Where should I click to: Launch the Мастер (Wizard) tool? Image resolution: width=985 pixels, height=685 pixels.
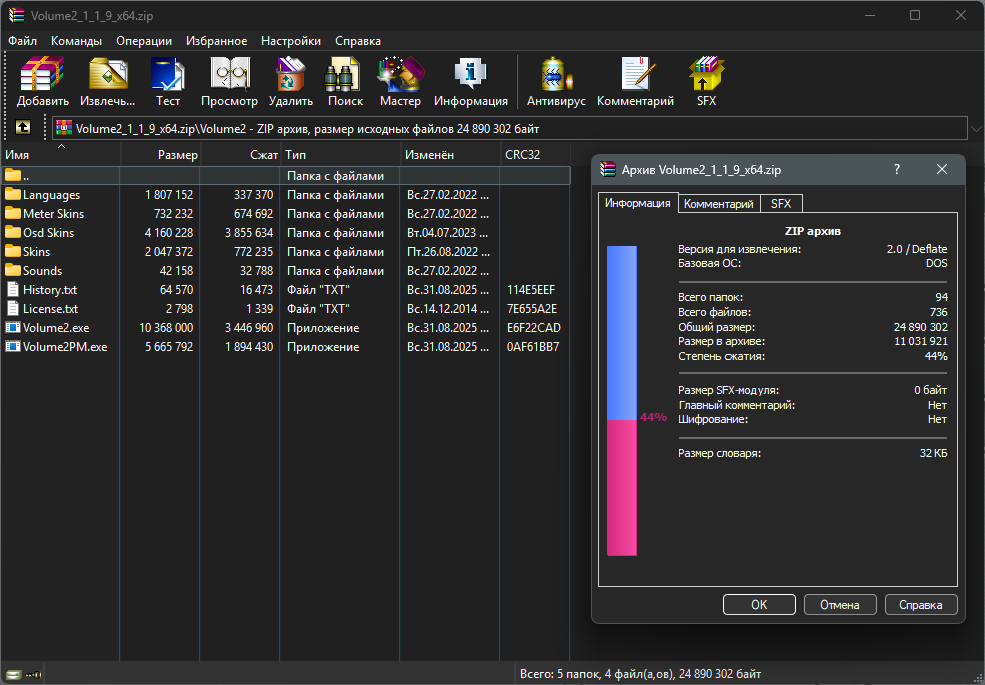tap(400, 74)
